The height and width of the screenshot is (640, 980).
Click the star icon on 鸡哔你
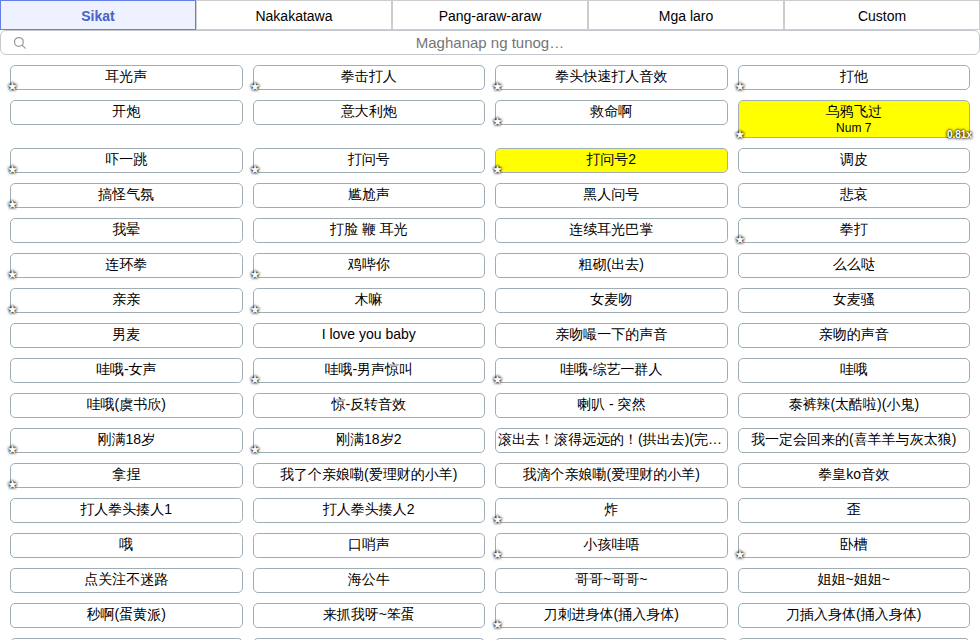click(x=255, y=275)
